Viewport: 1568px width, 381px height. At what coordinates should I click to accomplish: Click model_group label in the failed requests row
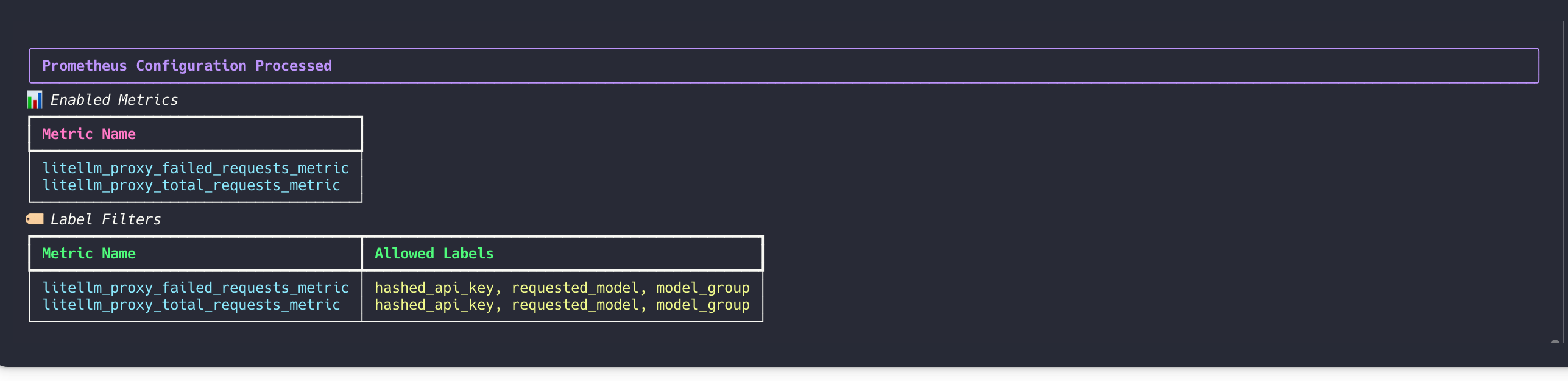pos(702,288)
